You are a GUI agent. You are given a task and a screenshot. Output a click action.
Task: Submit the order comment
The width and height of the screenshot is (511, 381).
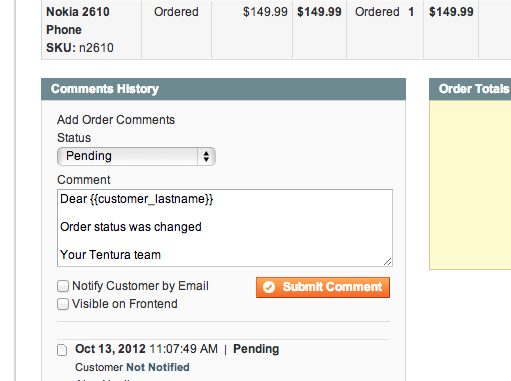coord(323,287)
